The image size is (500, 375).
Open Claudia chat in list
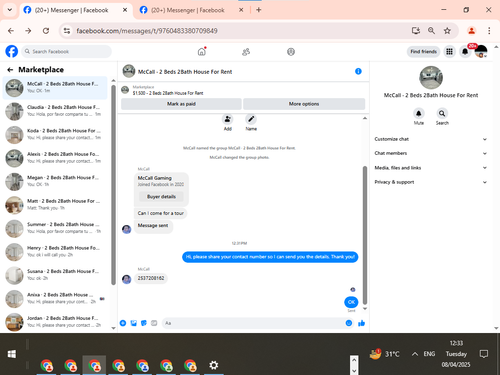tap(55, 111)
